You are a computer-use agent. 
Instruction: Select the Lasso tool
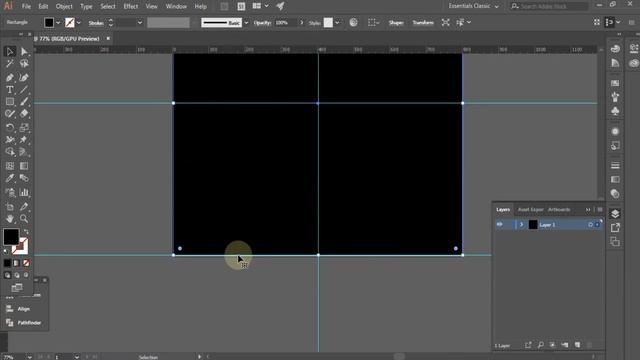coord(24,64)
